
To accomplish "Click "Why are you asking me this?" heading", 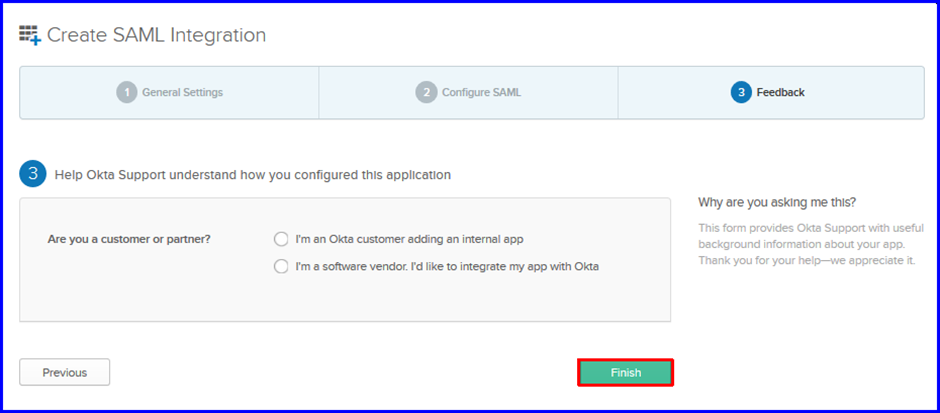I will [x=777, y=203].
